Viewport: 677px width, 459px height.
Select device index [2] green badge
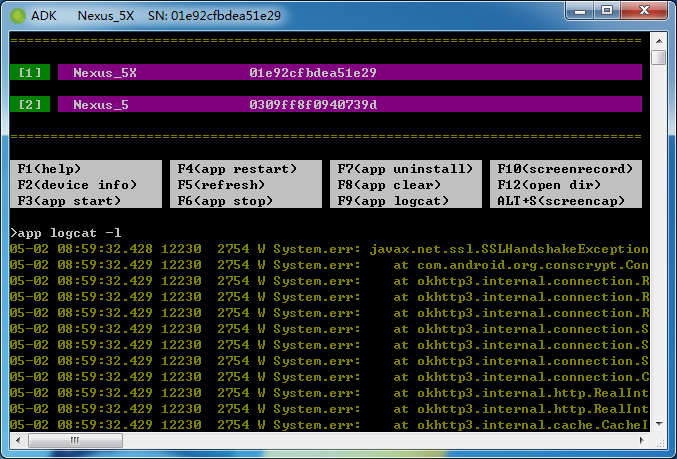30,104
